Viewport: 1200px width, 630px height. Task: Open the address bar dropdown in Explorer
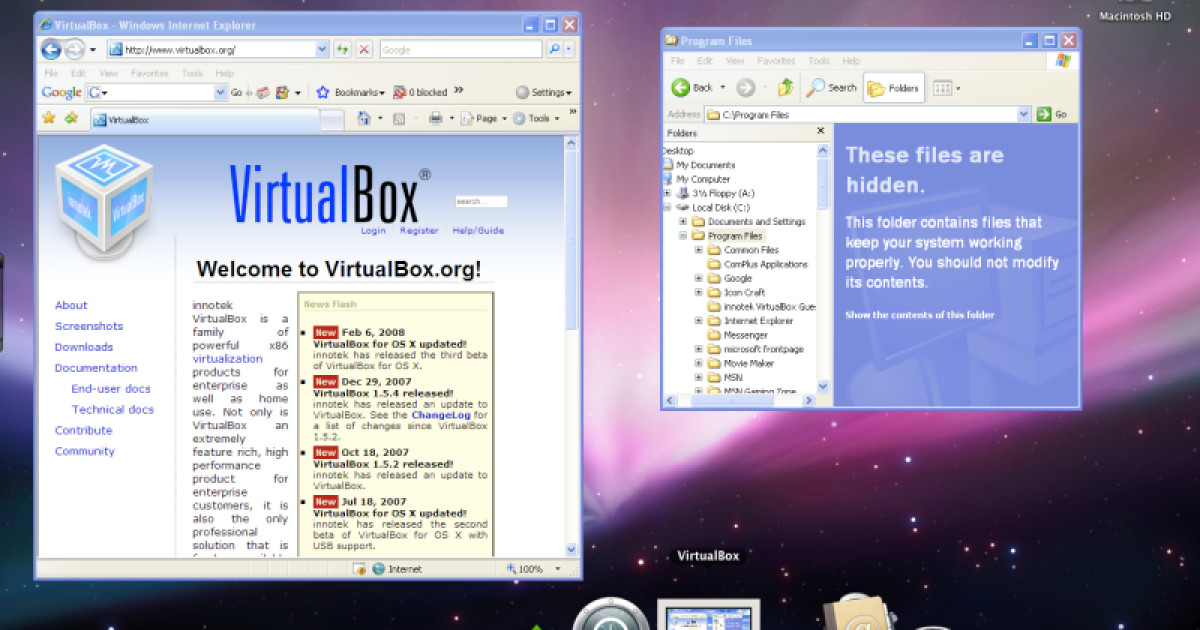click(x=1024, y=113)
